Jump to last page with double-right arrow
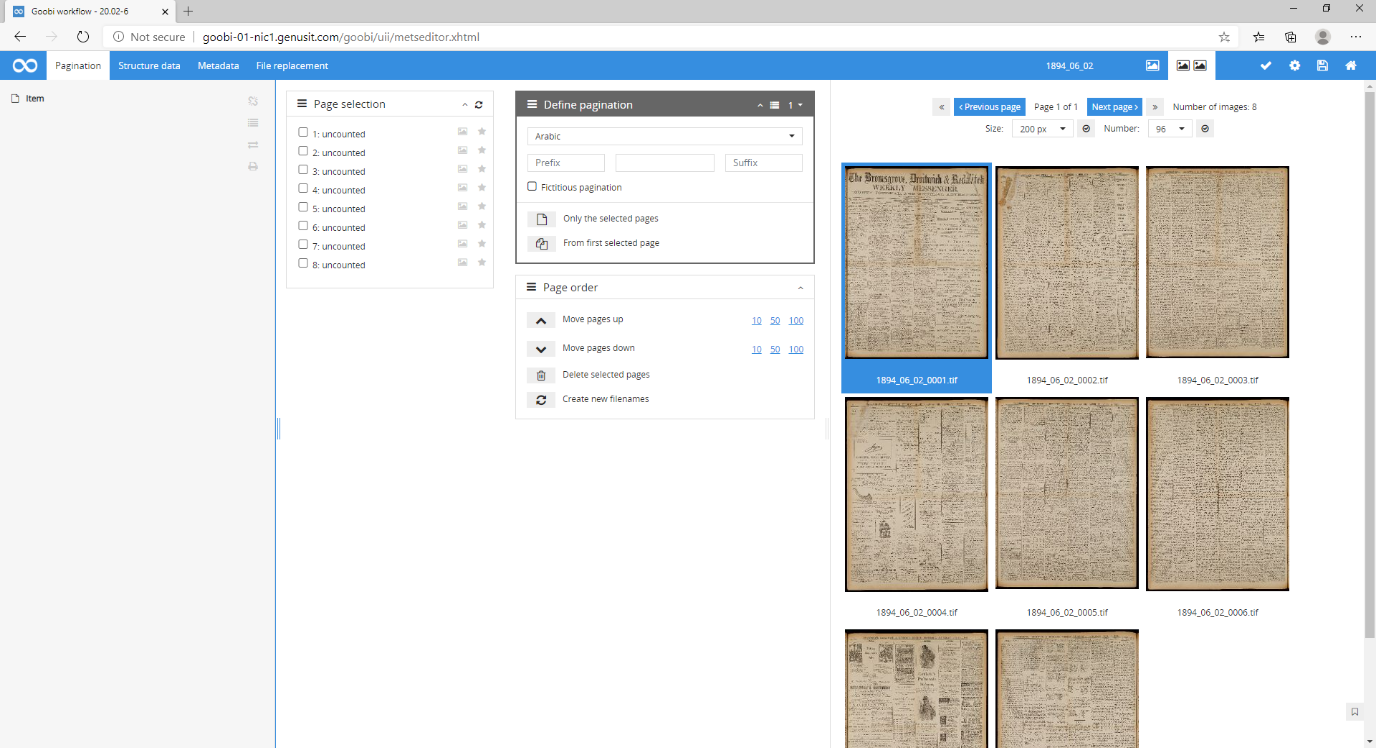 (1155, 107)
